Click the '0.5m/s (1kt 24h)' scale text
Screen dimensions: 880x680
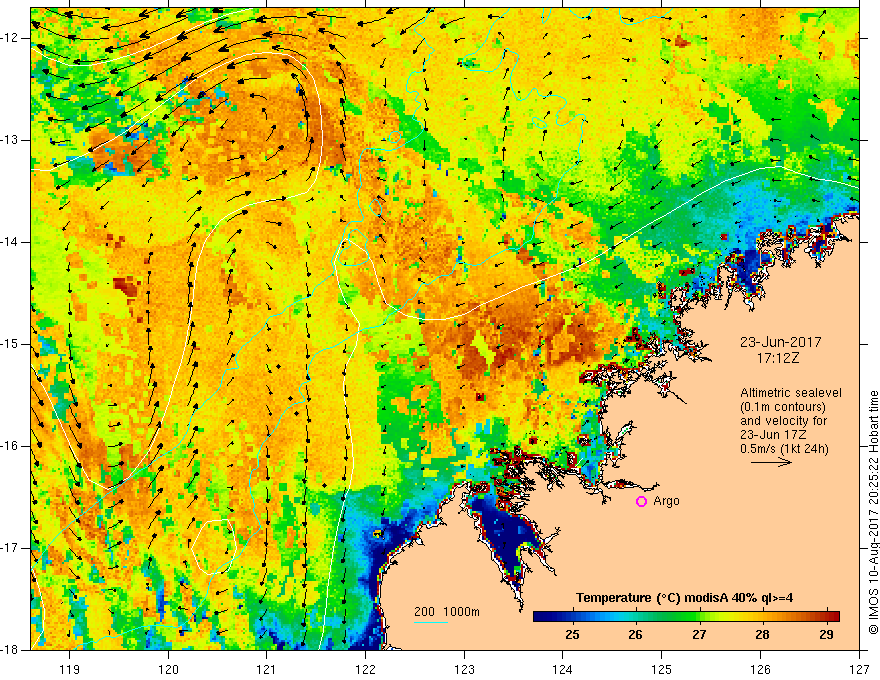pyautogui.click(x=784, y=449)
